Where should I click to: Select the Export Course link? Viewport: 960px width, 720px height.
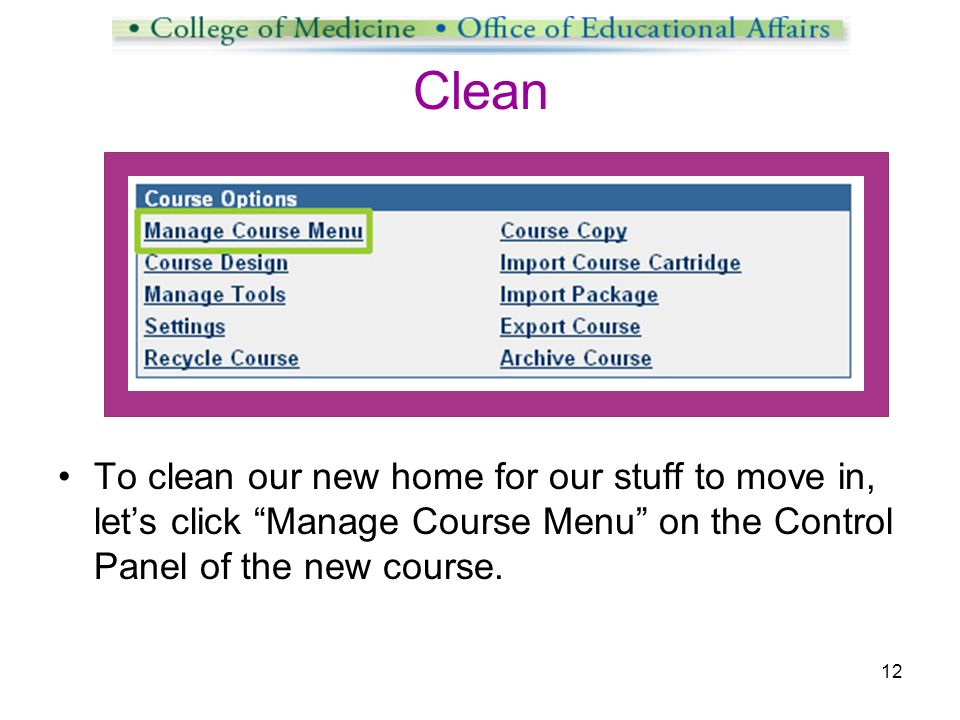pos(571,326)
